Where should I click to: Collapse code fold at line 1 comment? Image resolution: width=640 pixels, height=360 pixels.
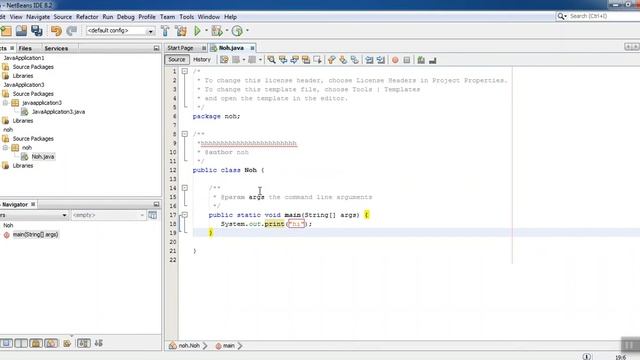pos(184,71)
